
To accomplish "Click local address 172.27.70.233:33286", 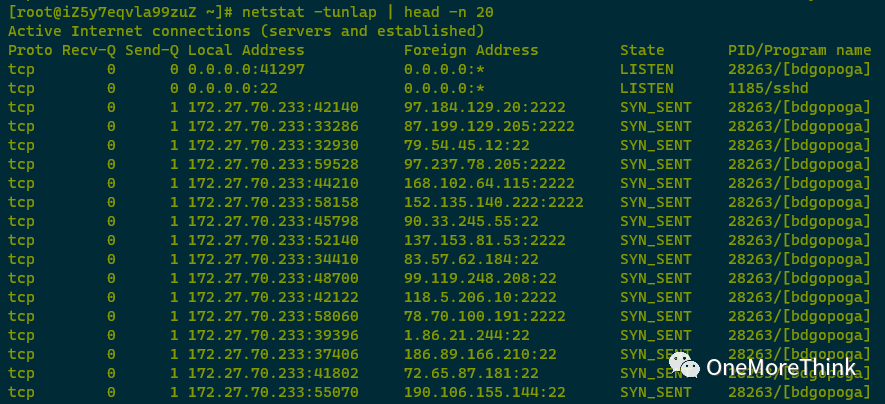I will point(273,126).
